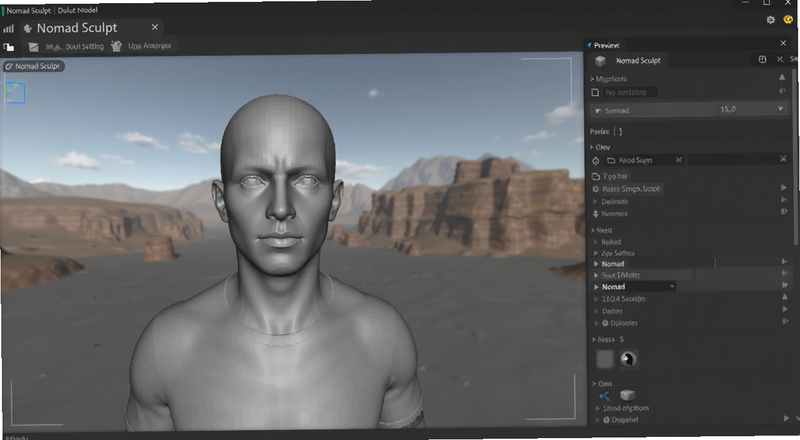Click the cube icon in the Preview panel
800x440 pixels.
pyautogui.click(x=600, y=61)
